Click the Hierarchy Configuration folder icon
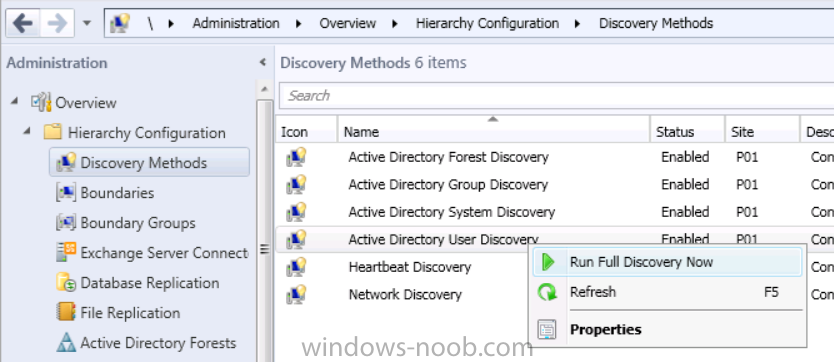Image resolution: width=834 pixels, height=362 pixels. pos(53,132)
